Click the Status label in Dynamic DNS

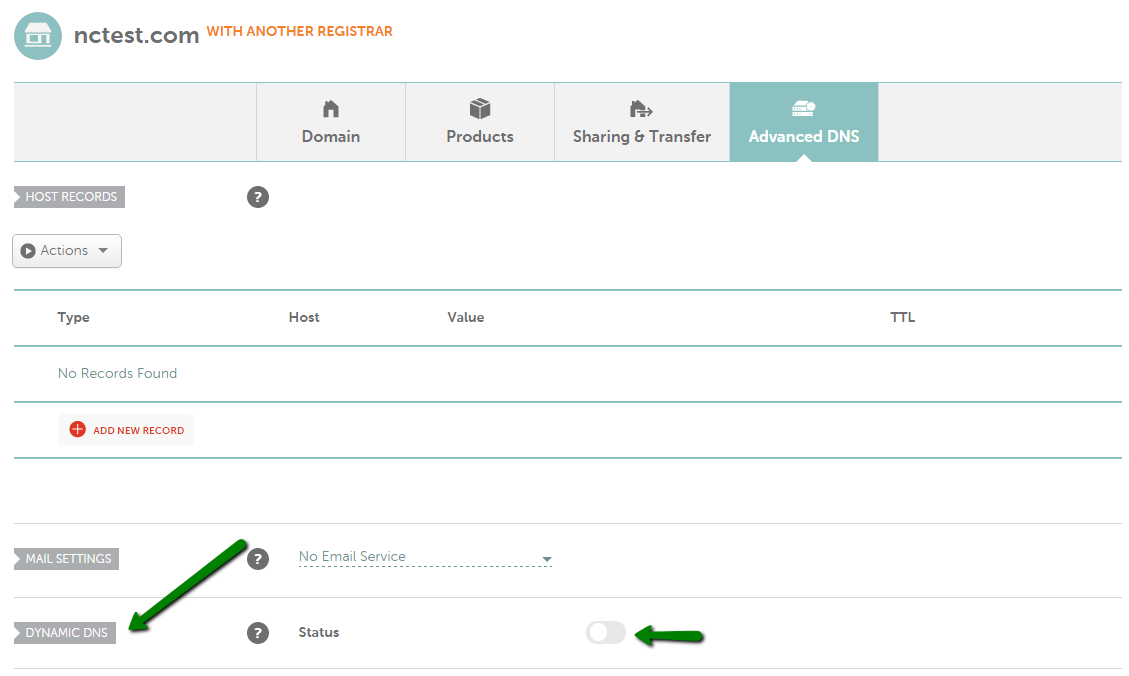pos(318,632)
